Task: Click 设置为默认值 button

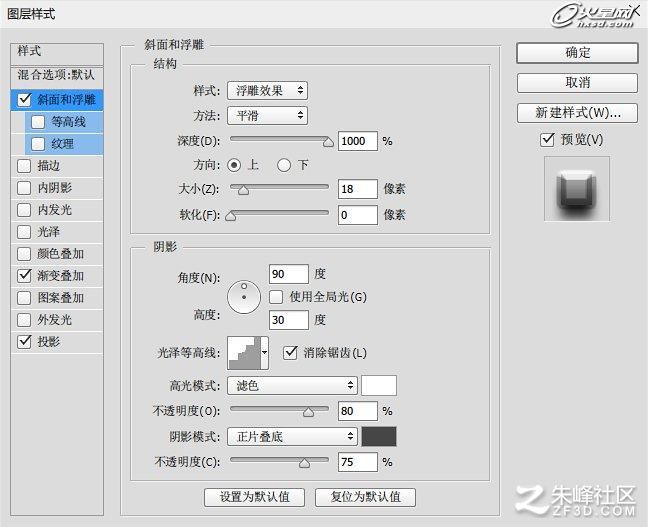Action: click(x=254, y=497)
